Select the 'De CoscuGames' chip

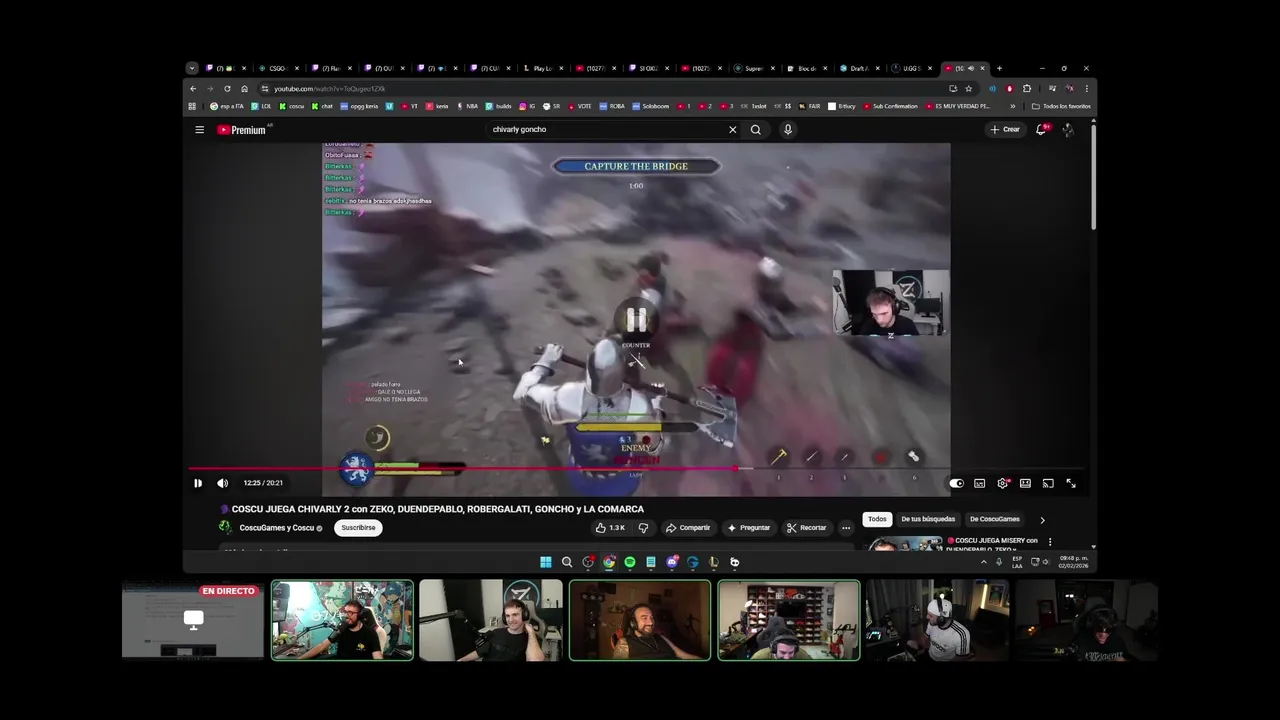[995, 519]
